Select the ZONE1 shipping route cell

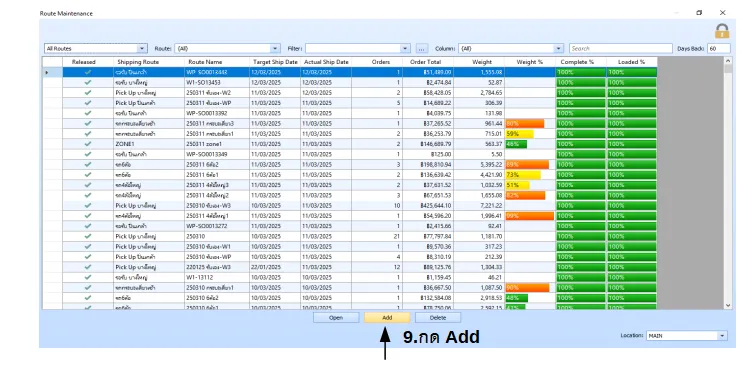point(149,144)
